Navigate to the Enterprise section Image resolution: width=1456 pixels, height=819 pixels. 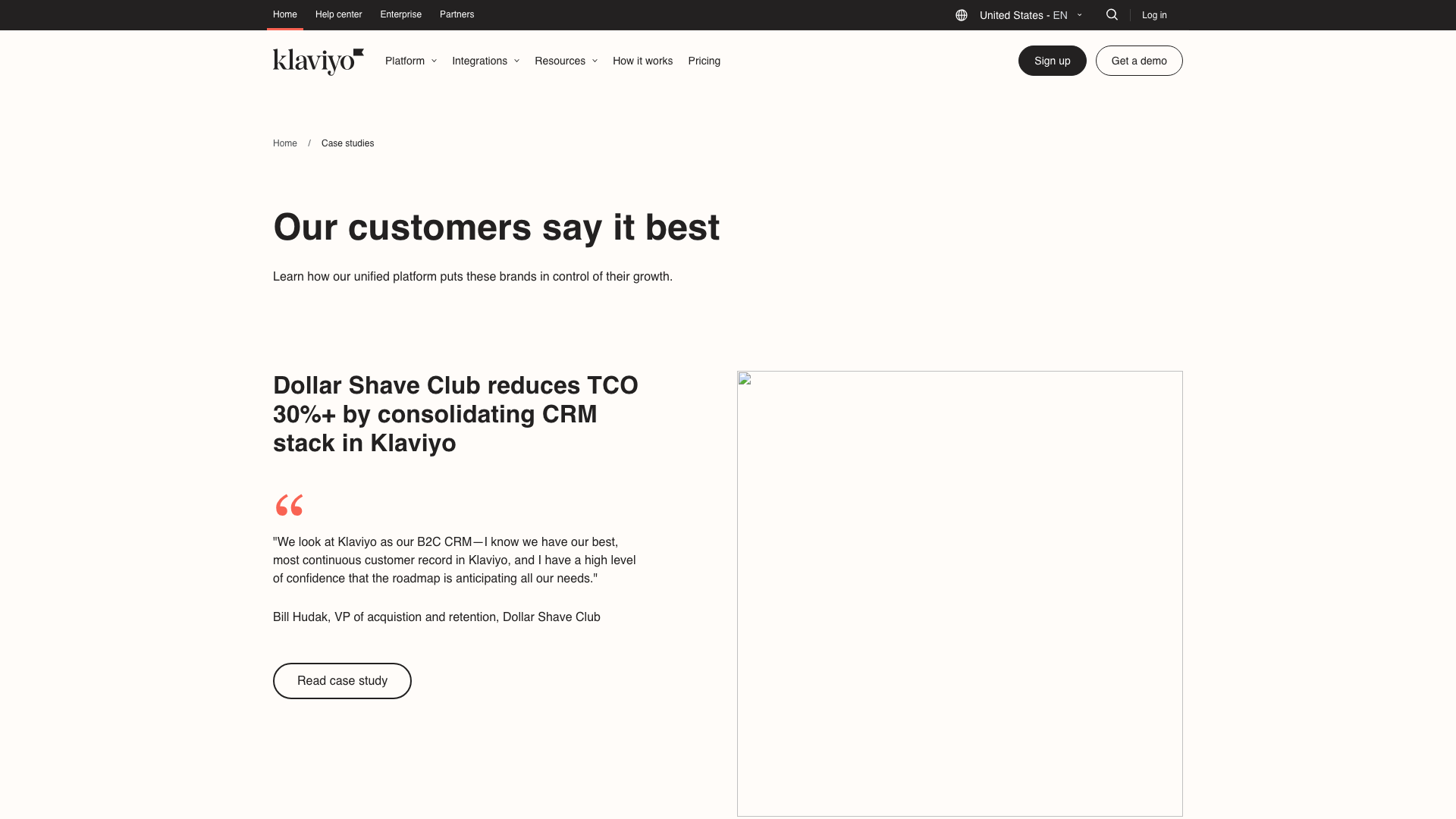click(x=400, y=14)
